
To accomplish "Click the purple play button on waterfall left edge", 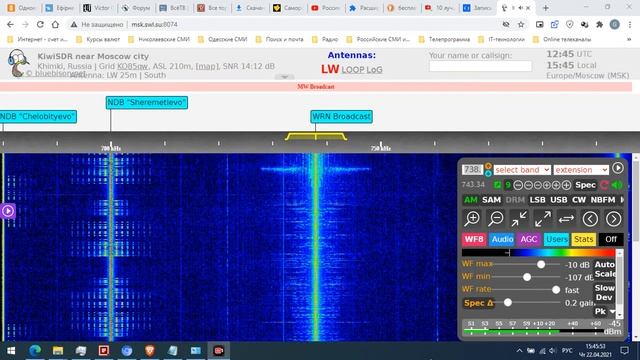I will click(8, 211).
